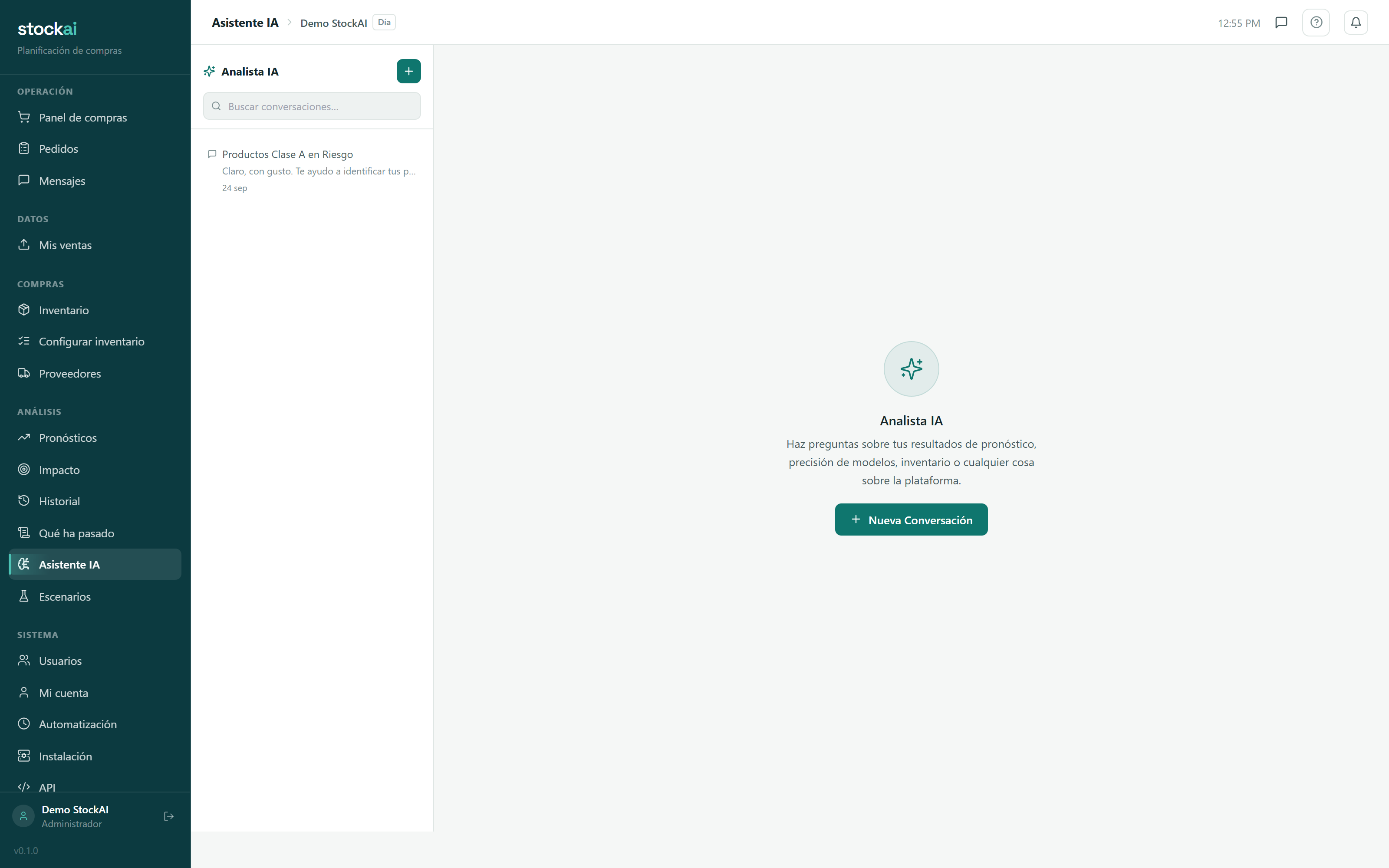Open the Automatización settings page
The width and height of the screenshot is (1389, 868).
(95, 724)
